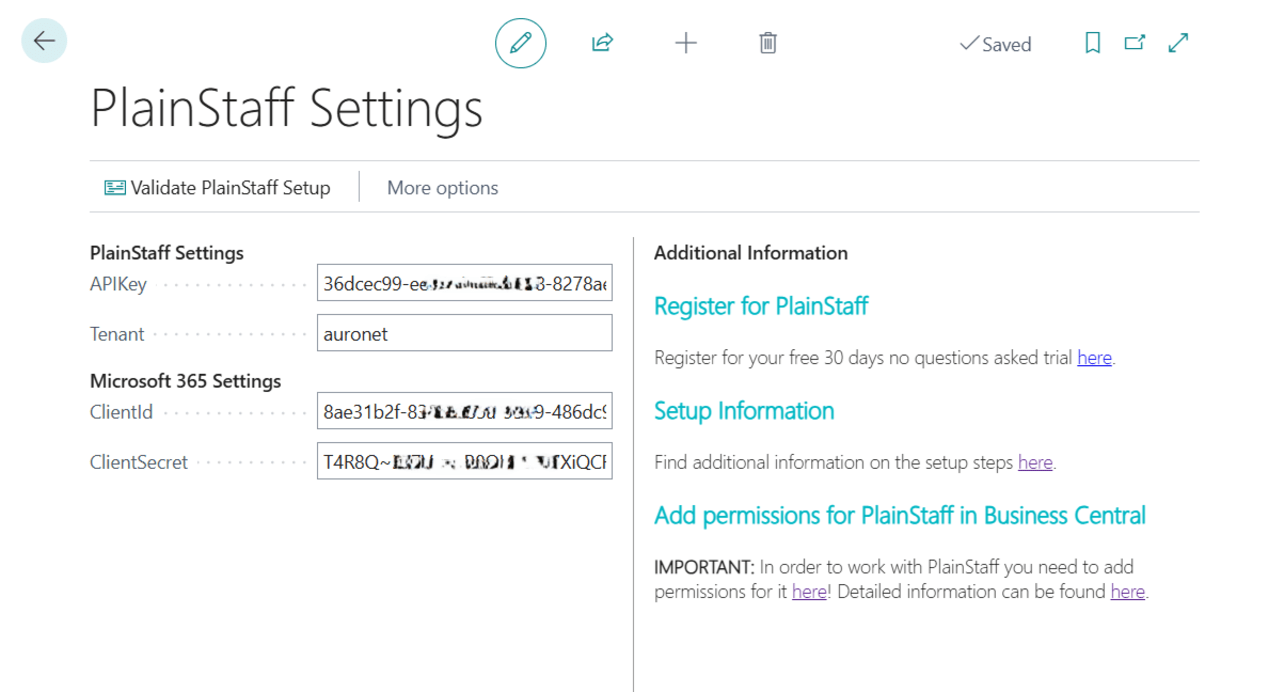The image size is (1284, 692).
Task: Click the bold 'IMPORTANT:' notice text
Action: (704, 567)
